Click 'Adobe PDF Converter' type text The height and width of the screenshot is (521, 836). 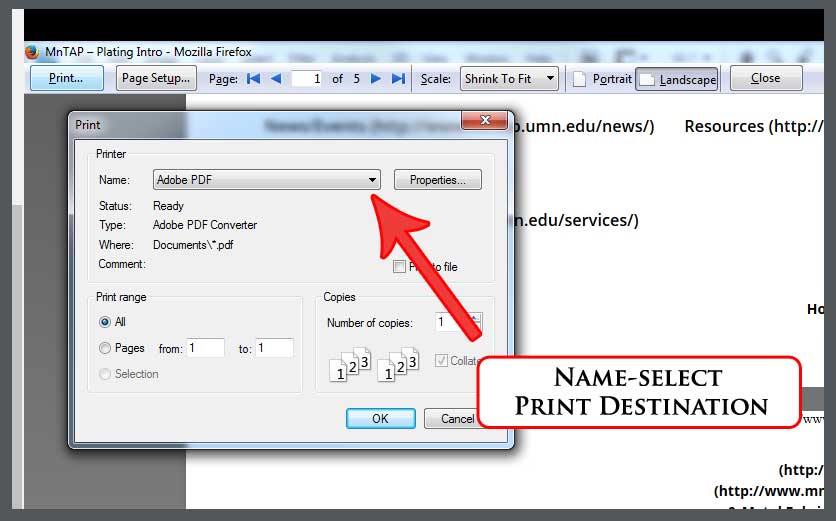205,225
